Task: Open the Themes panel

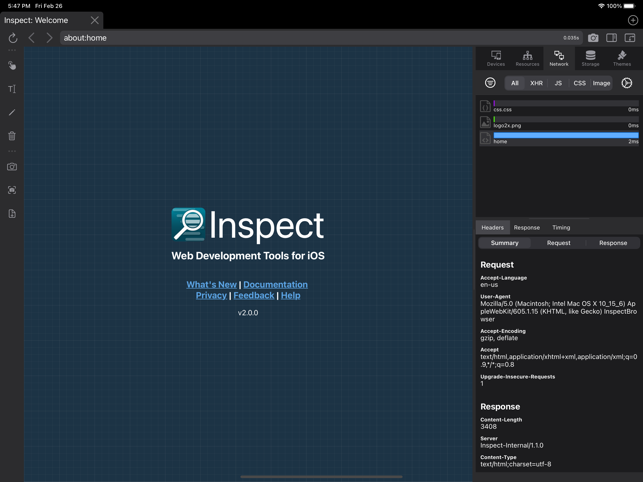Action: (x=622, y=58)
